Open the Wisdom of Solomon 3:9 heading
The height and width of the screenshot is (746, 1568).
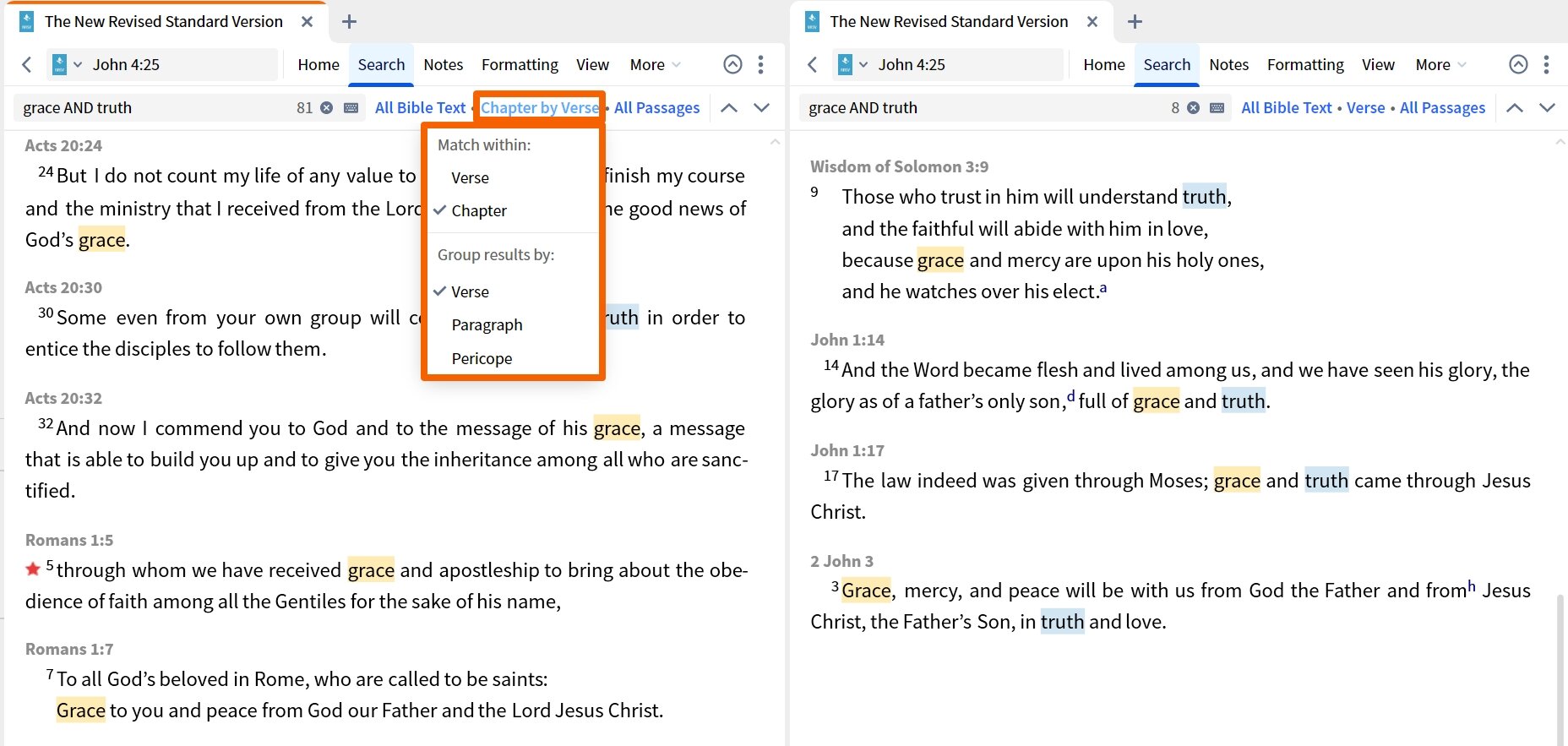(x=899, y=166)
